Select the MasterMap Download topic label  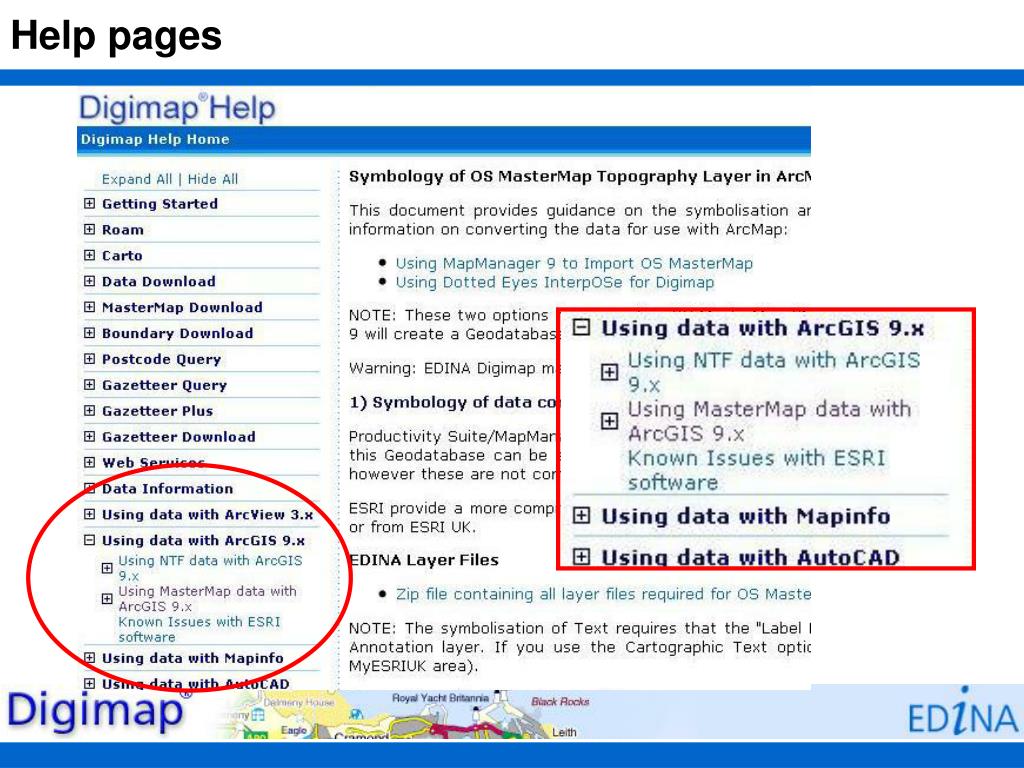click(x=182, y=307)
